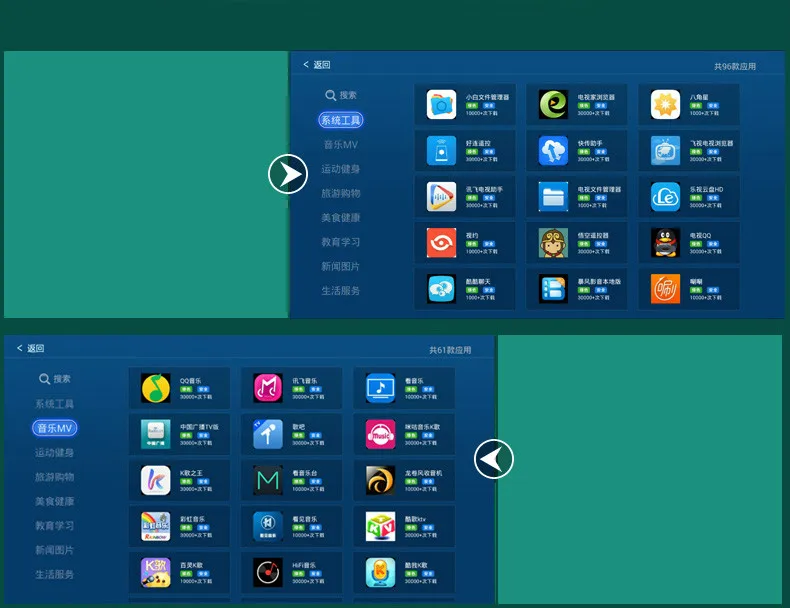
Task: Select the HiFi音乐 vinyl record icon
Action: point(268,573)
